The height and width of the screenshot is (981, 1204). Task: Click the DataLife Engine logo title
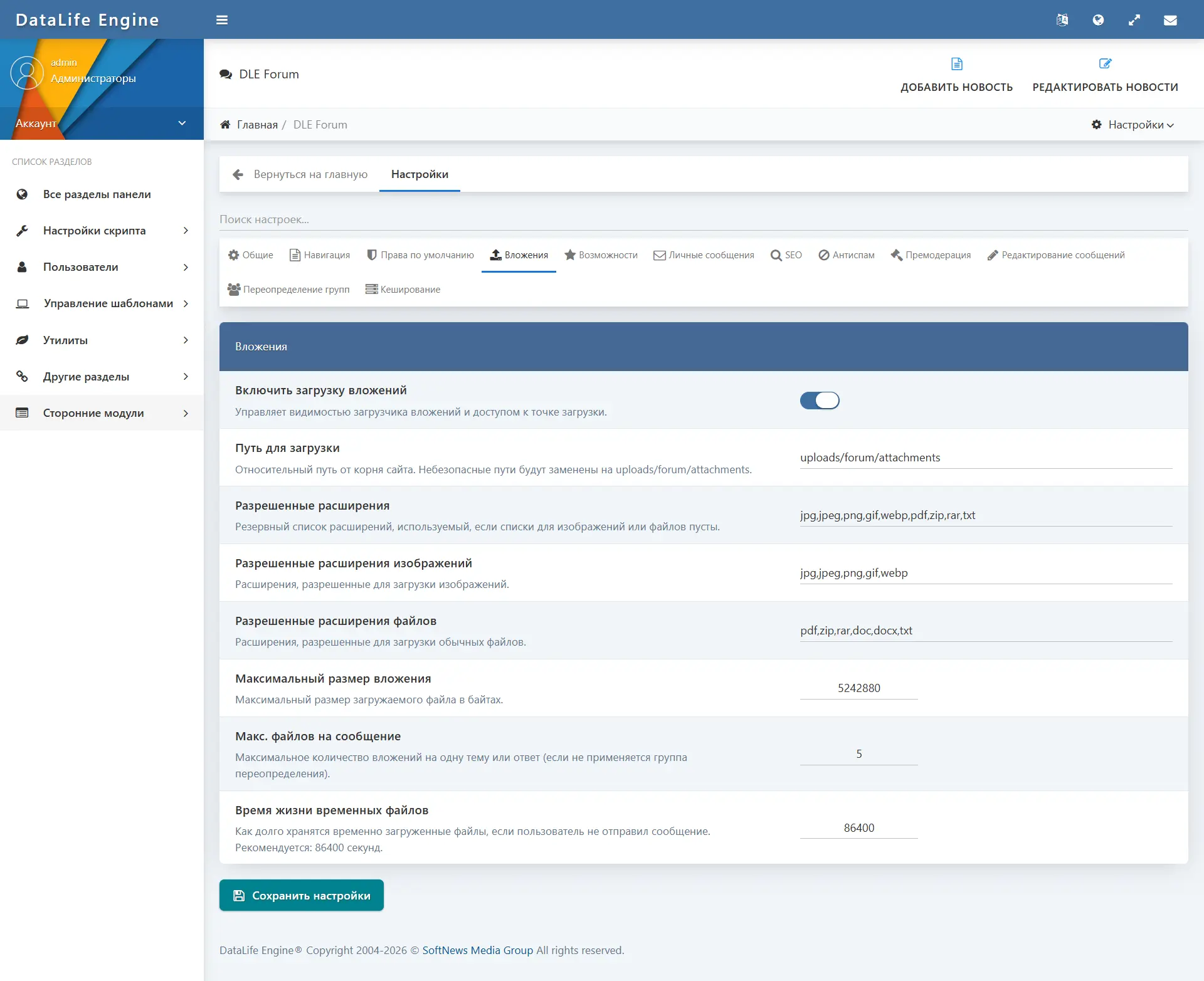[87, 20]
